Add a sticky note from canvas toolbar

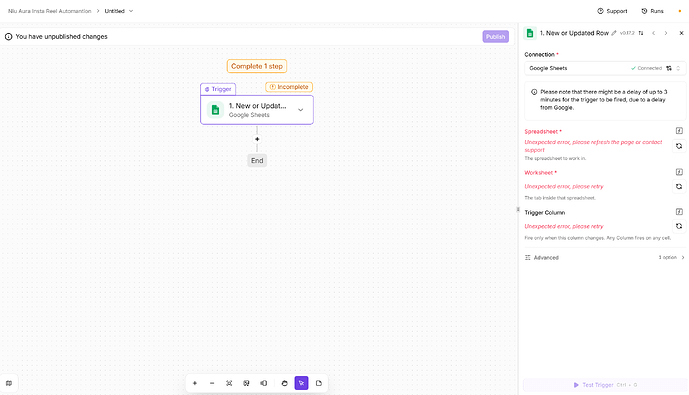click(319, 383)
